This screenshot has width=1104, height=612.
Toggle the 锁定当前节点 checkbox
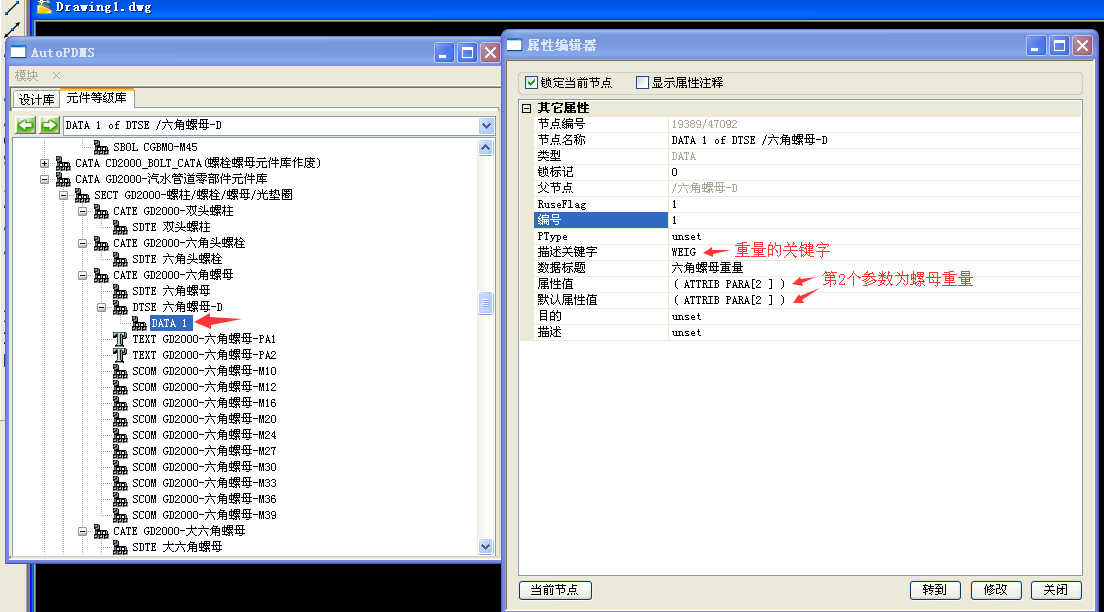click(531, 83)
